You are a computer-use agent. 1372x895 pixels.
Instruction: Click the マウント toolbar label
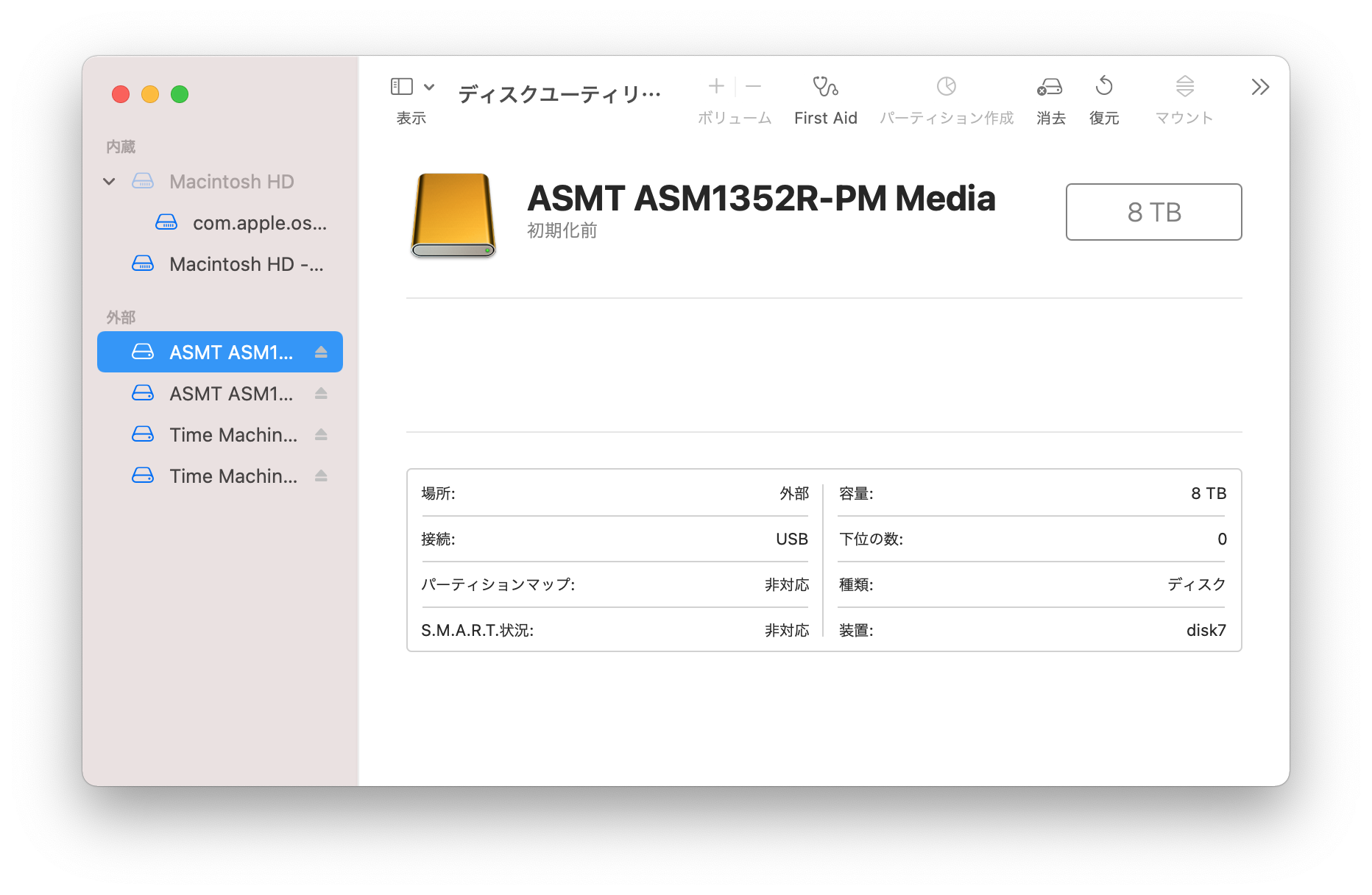pyautogui.click(x=1184, y=118)
